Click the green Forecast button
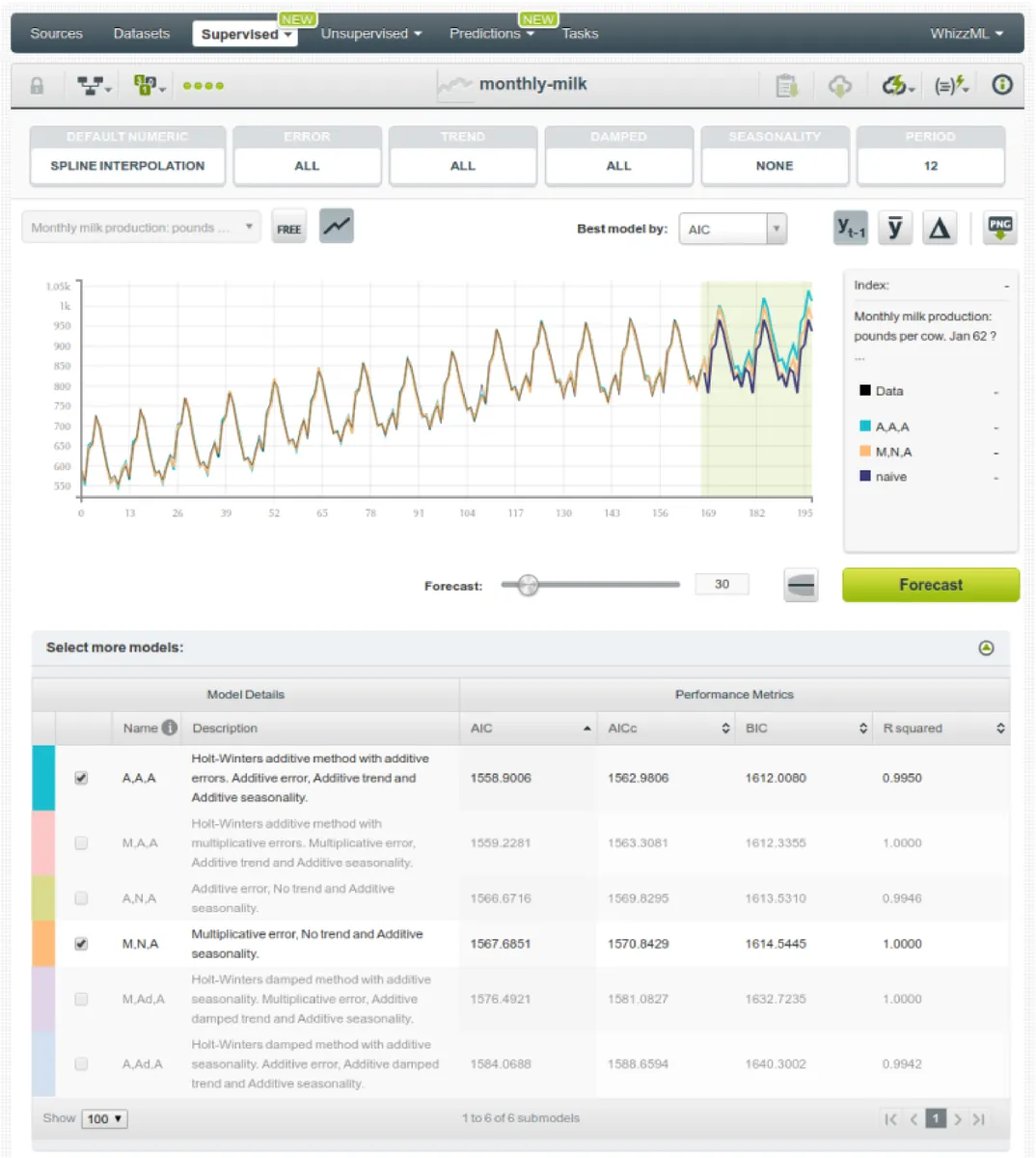1036x1158 pixels. coord(931,585)
